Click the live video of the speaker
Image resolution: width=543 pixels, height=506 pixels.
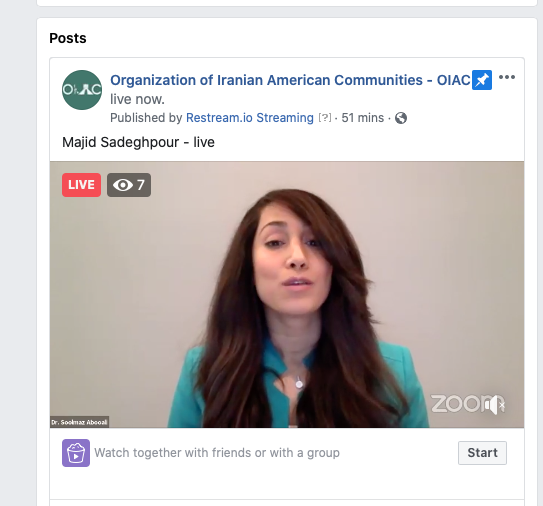pyautogui.click(x=287, y=294)
